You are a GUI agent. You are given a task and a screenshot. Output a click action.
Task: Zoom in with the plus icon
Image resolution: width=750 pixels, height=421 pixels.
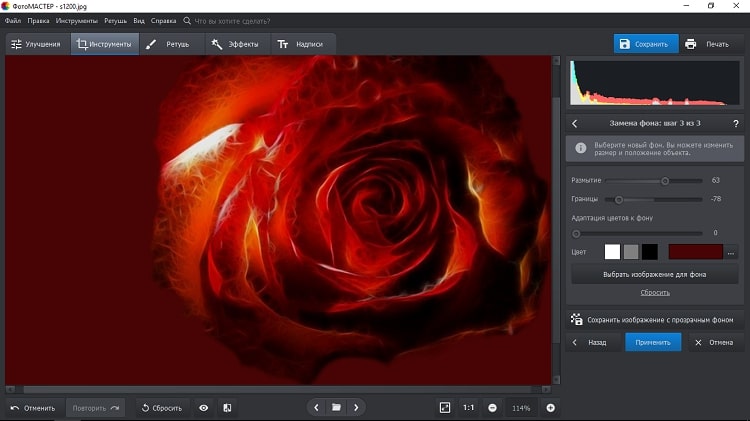[550, 408]
